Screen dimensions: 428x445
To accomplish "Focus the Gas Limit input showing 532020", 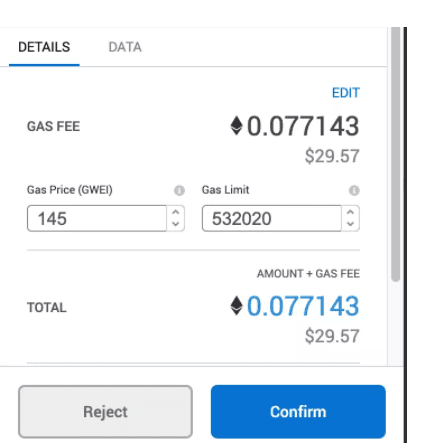I will pyautogui.click(x=272, y=218).
